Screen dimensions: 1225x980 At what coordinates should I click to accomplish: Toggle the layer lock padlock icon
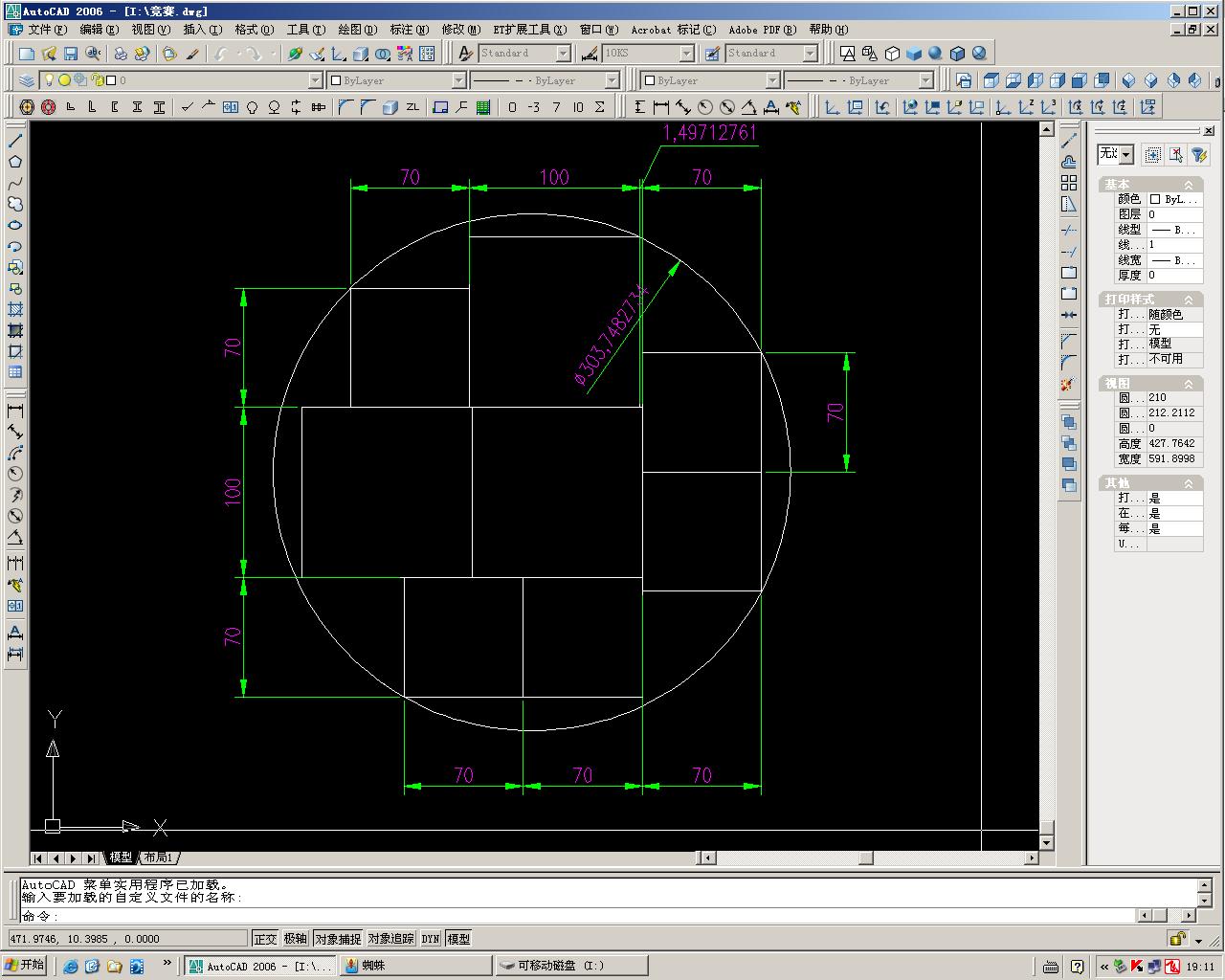(x=96, y=80)
